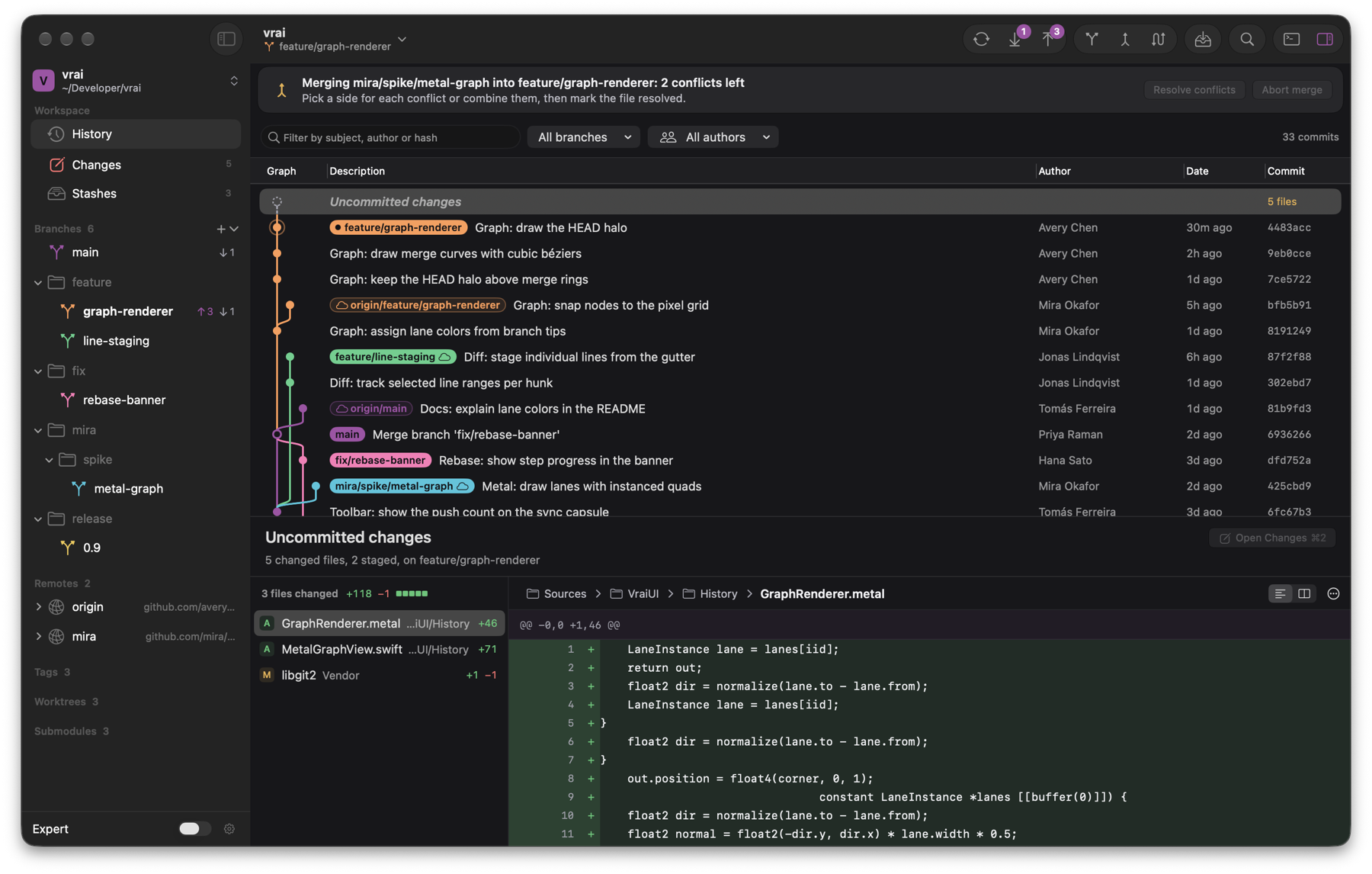Open the diff options ellipsis icon
Viewport: 1372px width, 874px height.
point(1333,594)
